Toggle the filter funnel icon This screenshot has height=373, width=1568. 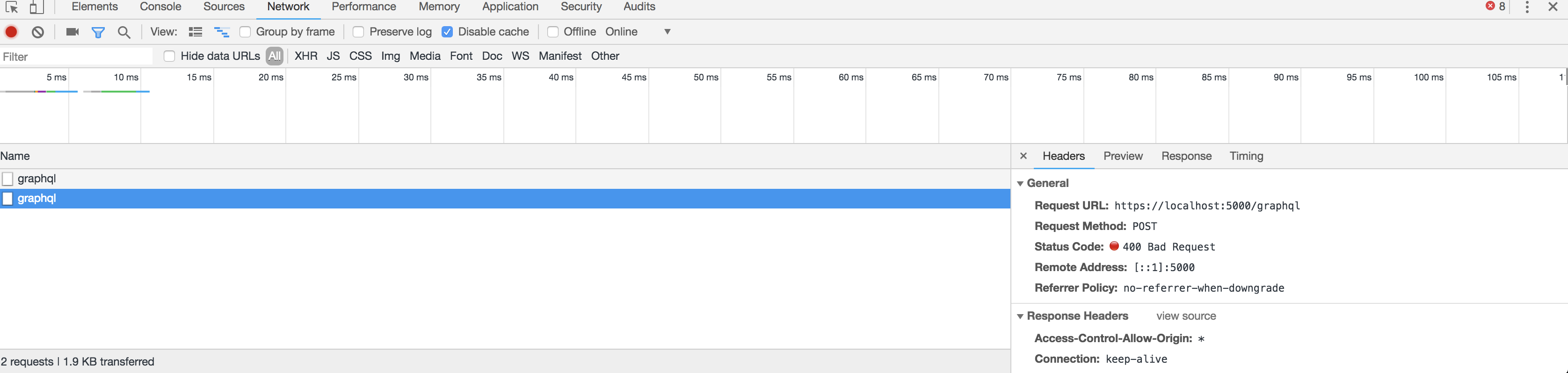point(98,32)
